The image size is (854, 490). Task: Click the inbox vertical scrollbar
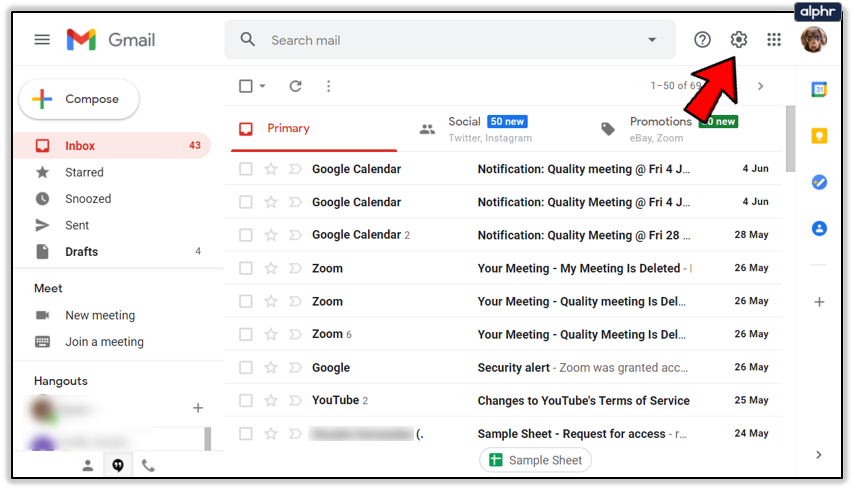point(790,139)
